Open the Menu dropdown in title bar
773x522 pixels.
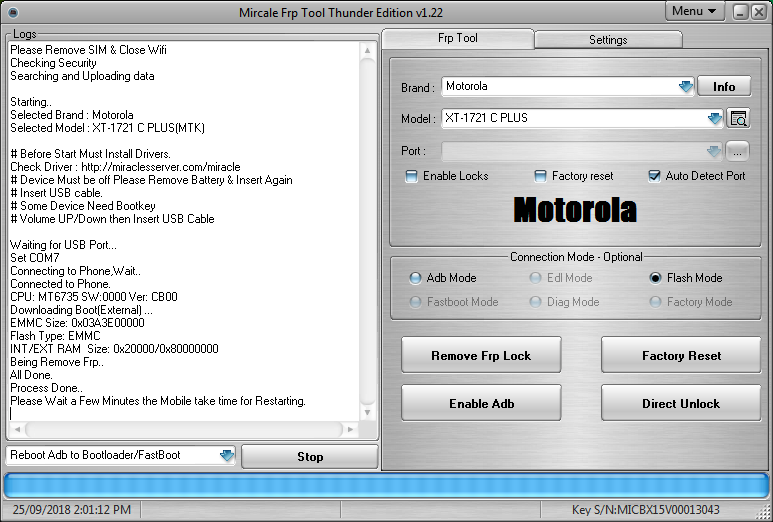point(694,11)
